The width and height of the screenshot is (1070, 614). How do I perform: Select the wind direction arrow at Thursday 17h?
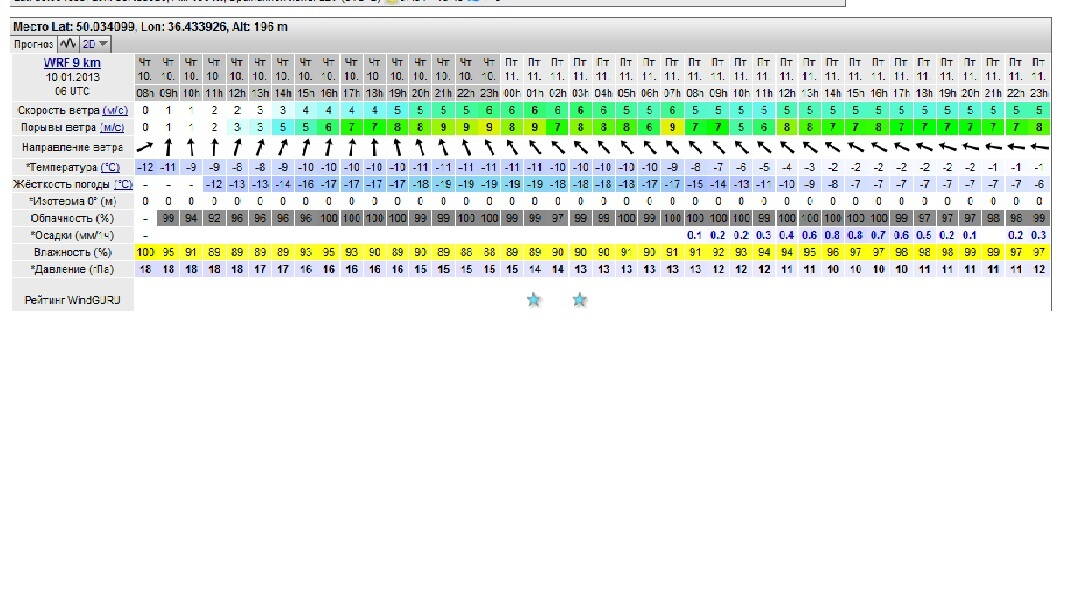tap(352, 147)
